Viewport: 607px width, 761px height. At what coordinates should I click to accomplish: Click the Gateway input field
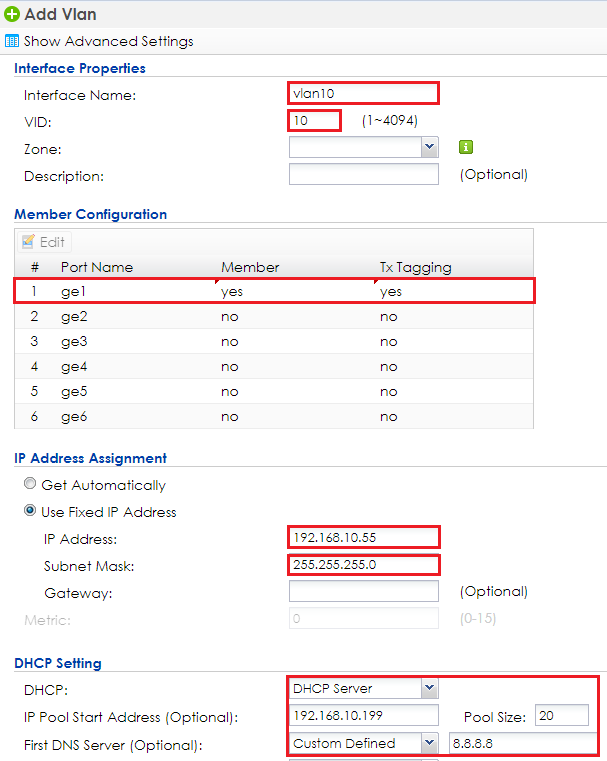click(x=364, y=591)
